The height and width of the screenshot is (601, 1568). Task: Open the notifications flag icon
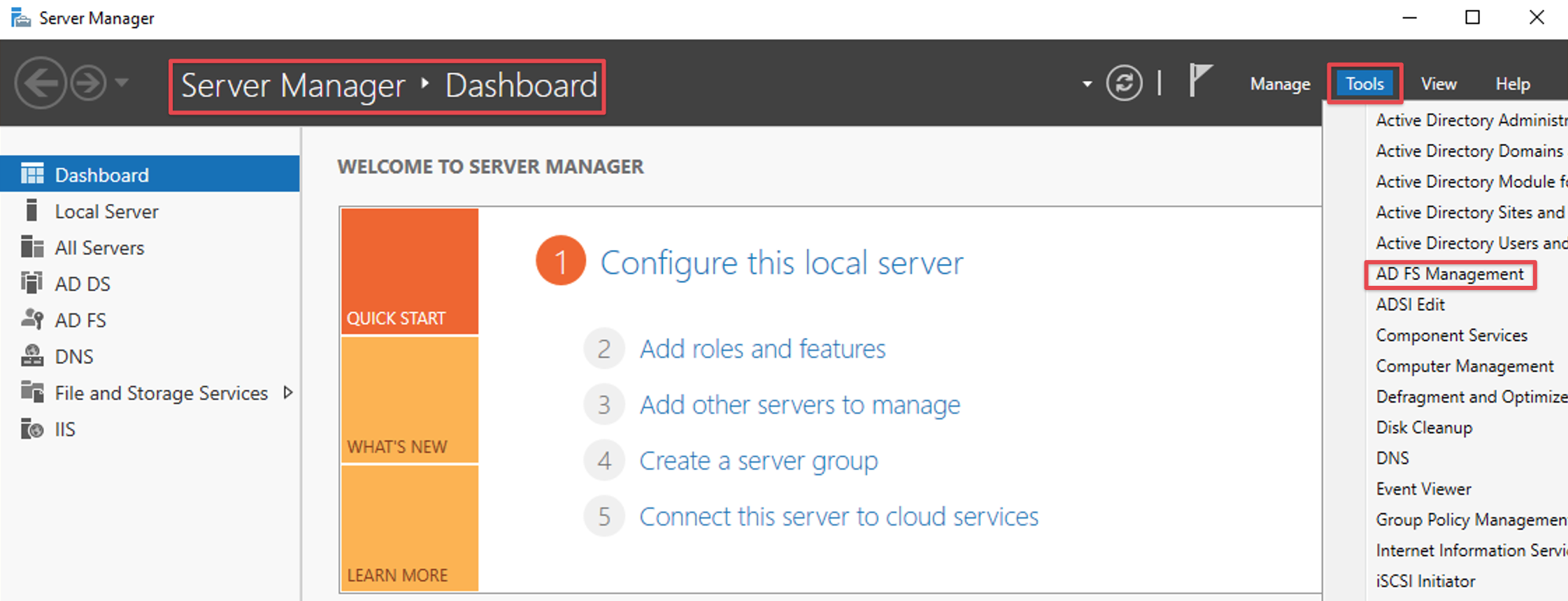(x=1200, y=80)
